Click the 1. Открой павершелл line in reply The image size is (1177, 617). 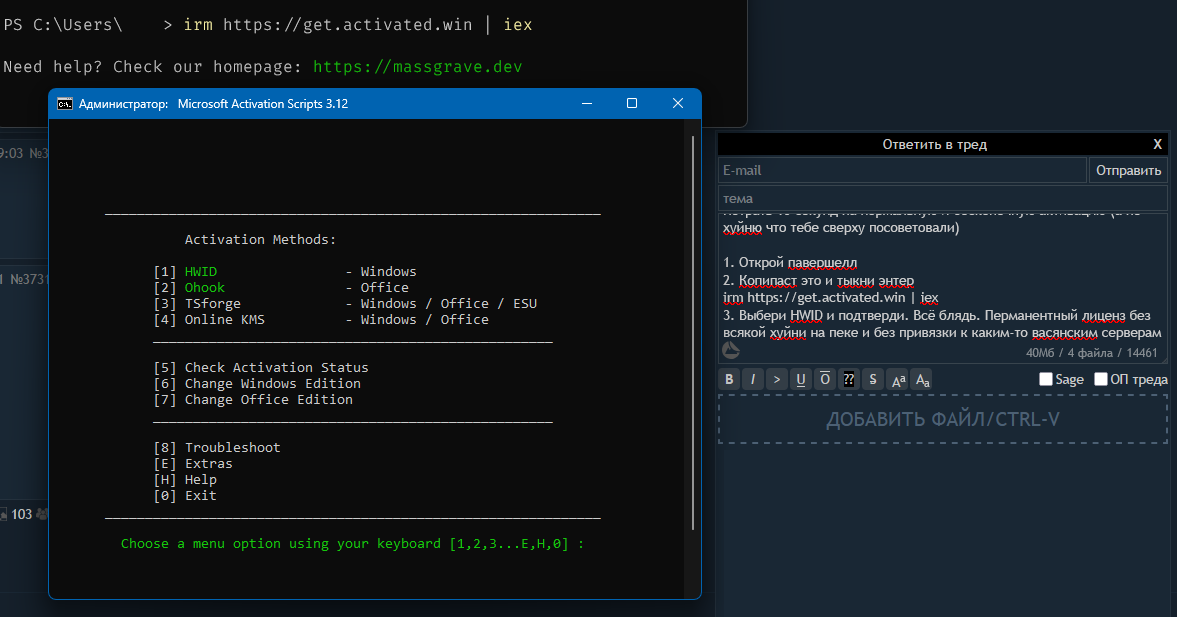coord(790,263)
